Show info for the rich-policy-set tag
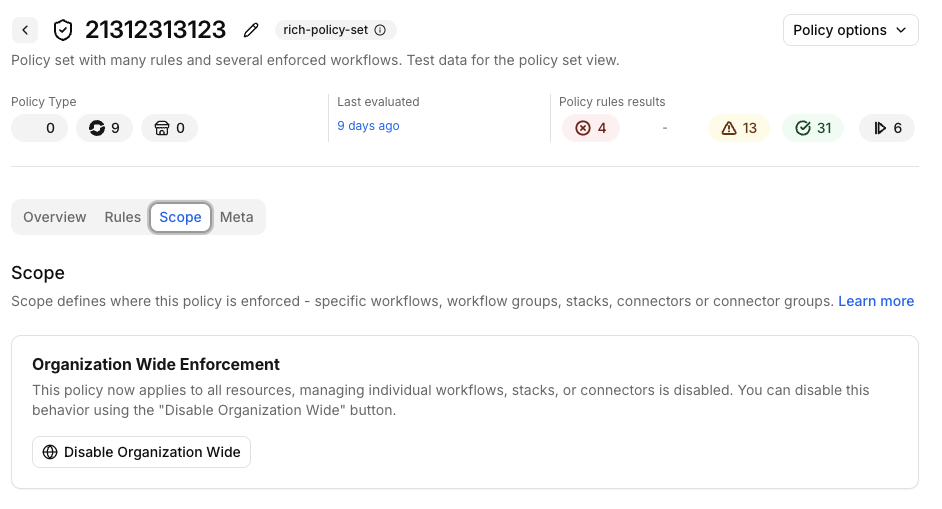Viewport: 942px width, 509px height. 380,30
